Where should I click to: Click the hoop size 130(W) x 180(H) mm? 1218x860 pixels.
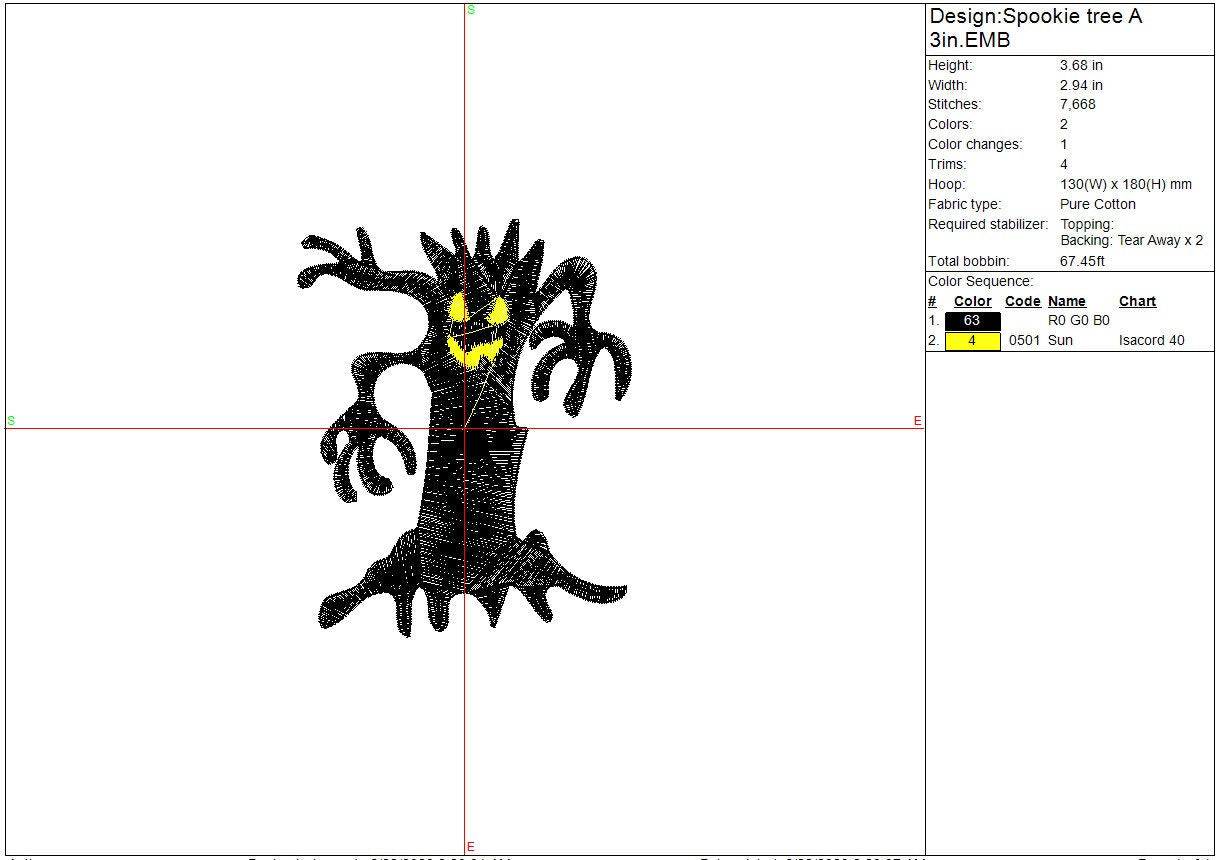(1125, 184)
